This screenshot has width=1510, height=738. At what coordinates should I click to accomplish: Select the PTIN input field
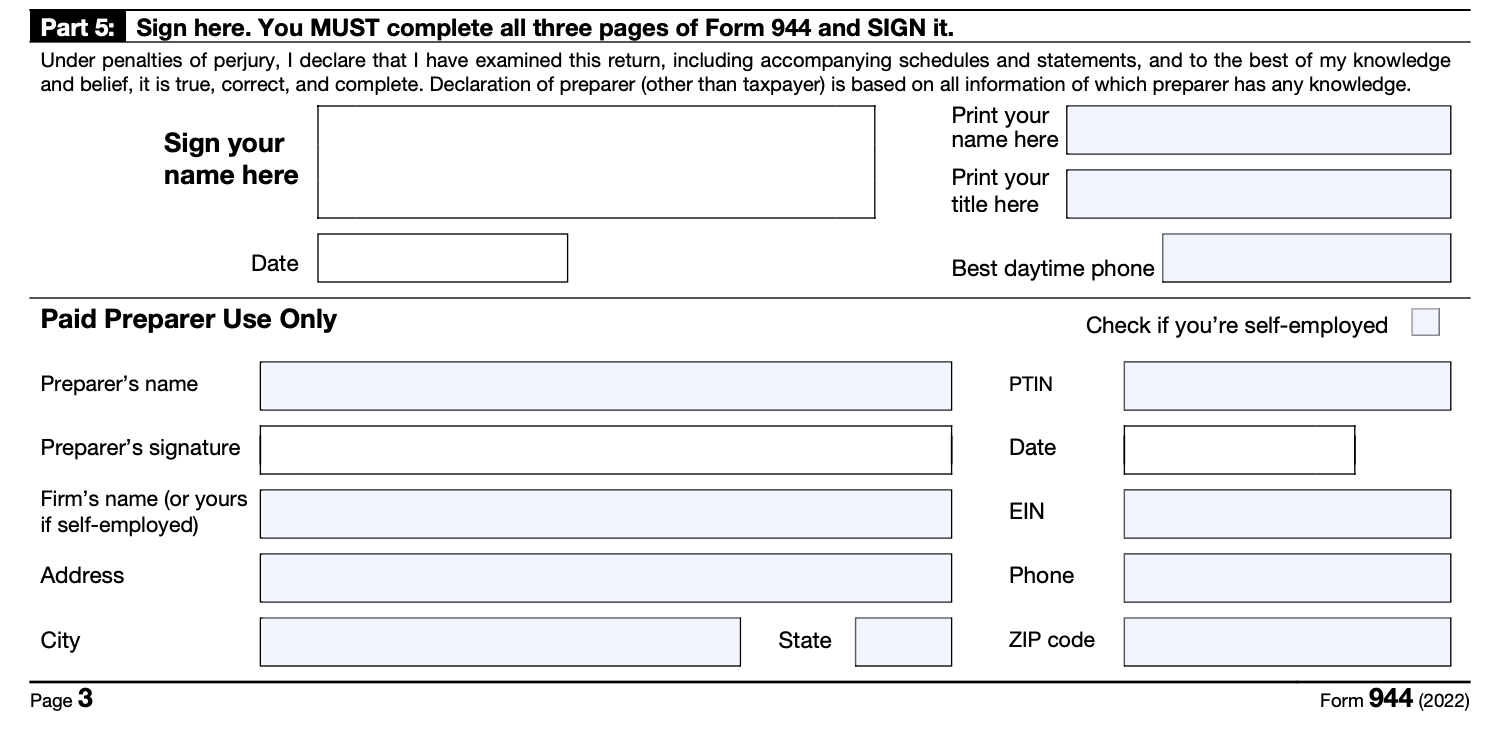1286,386
